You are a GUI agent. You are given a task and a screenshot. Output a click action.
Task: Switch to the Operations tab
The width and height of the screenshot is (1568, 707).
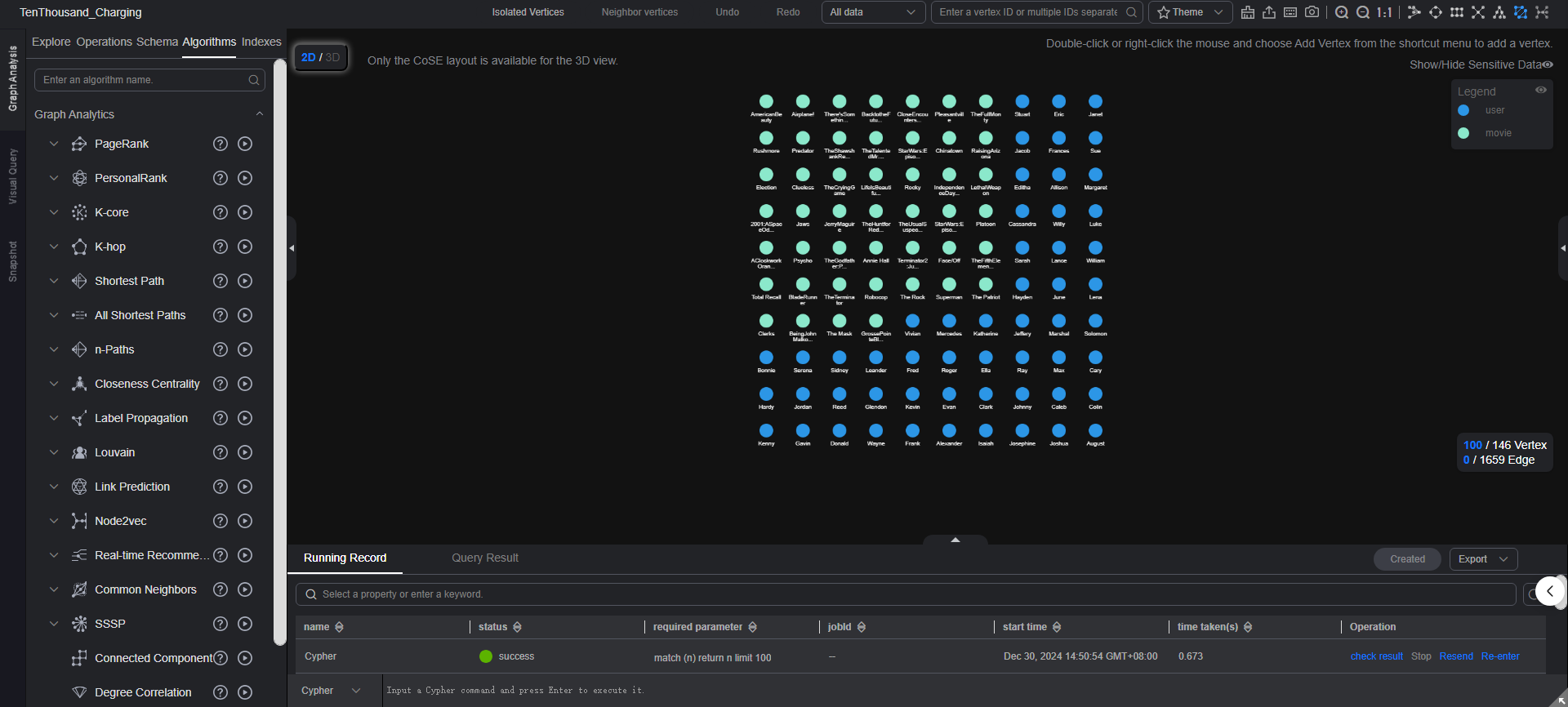(104, 42)
